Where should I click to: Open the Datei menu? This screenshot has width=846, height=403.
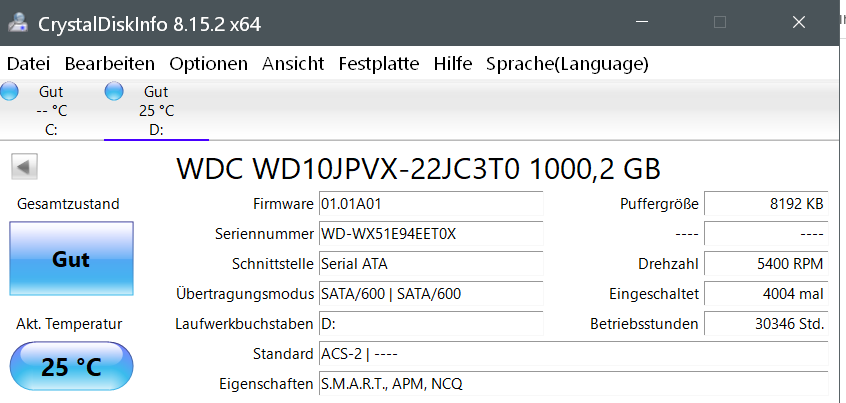pos(28,64)
